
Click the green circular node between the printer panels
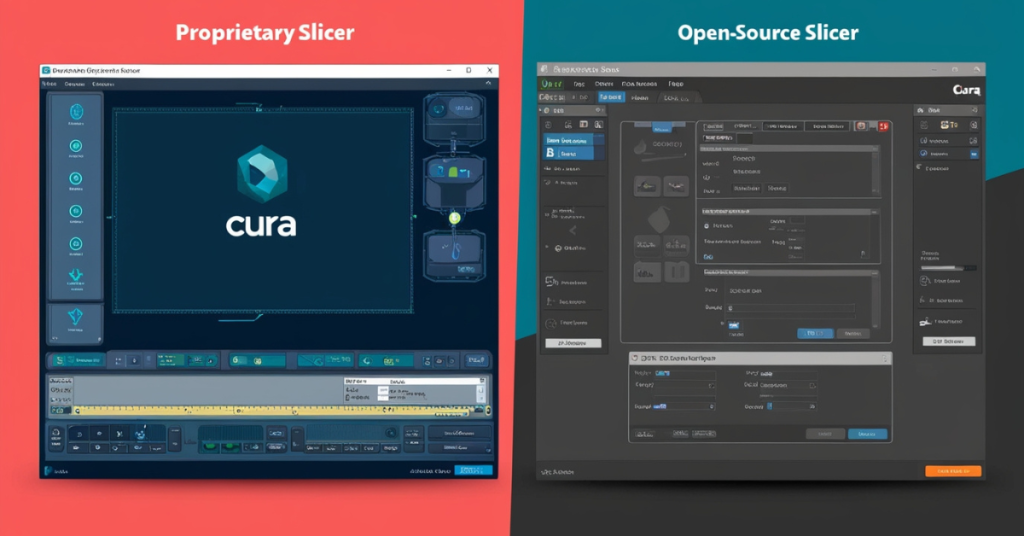(x=455, y=217)
